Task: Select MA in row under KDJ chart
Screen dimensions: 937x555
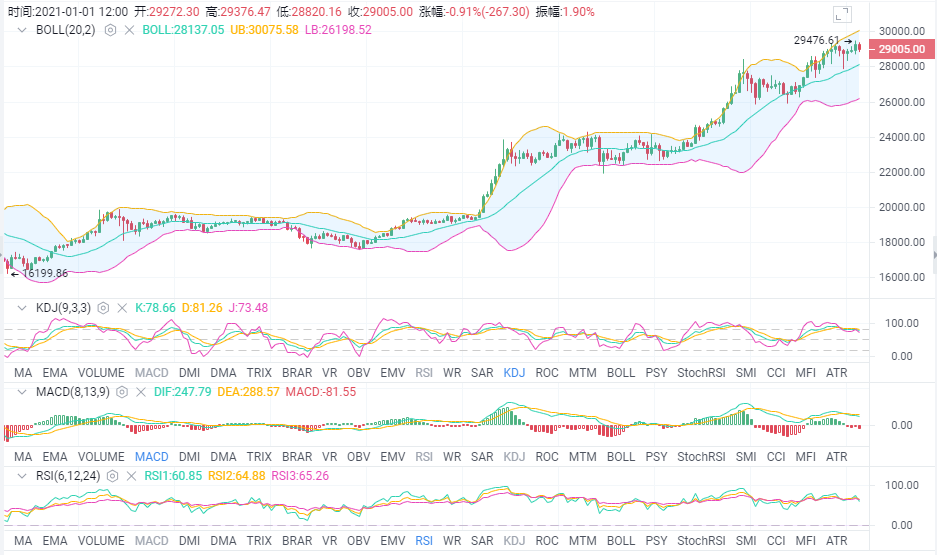Action: pyautogui.click(x=23, y=373)
